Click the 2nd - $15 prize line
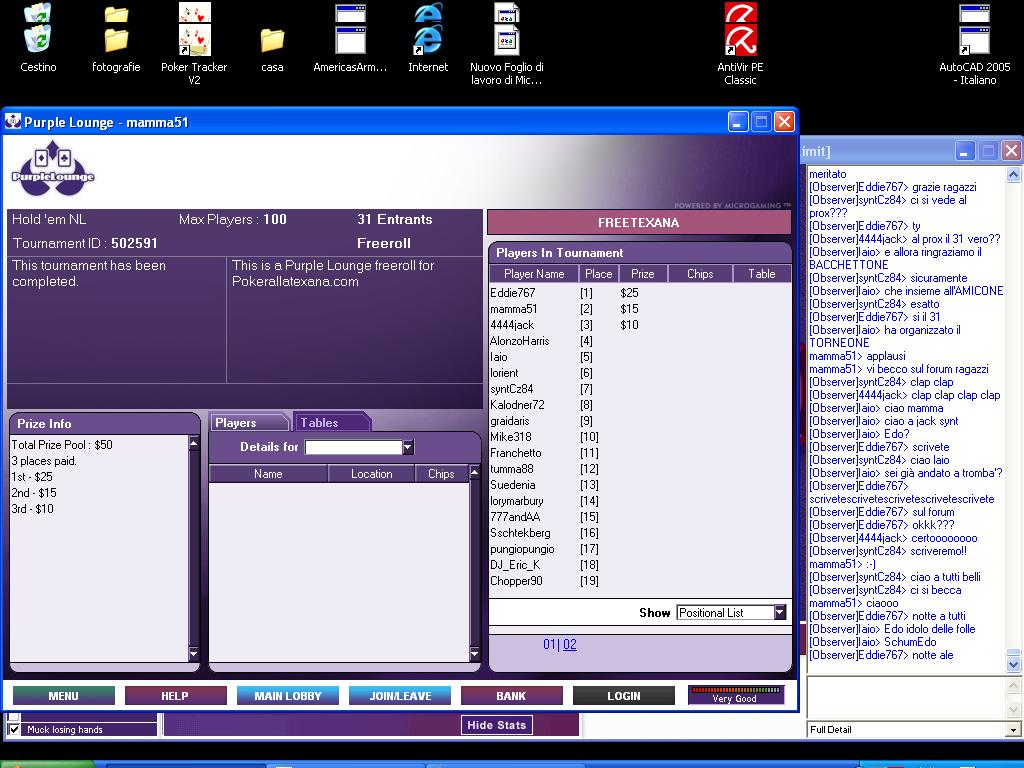Viewport: 1024px width, 768px height. (34, 493)
